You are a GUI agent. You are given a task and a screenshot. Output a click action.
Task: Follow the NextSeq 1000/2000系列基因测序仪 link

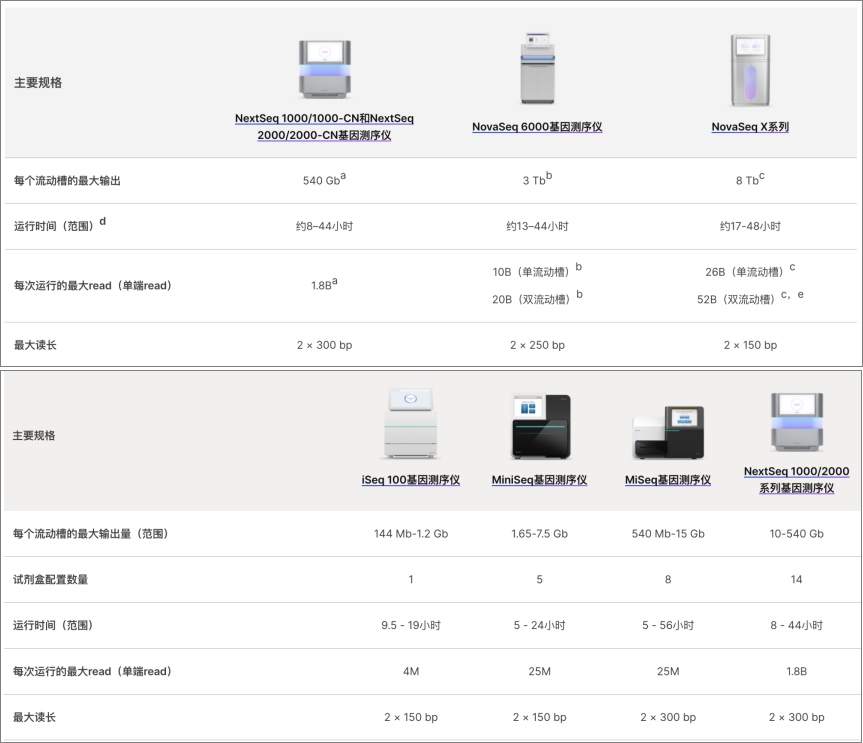coord(796,479)
